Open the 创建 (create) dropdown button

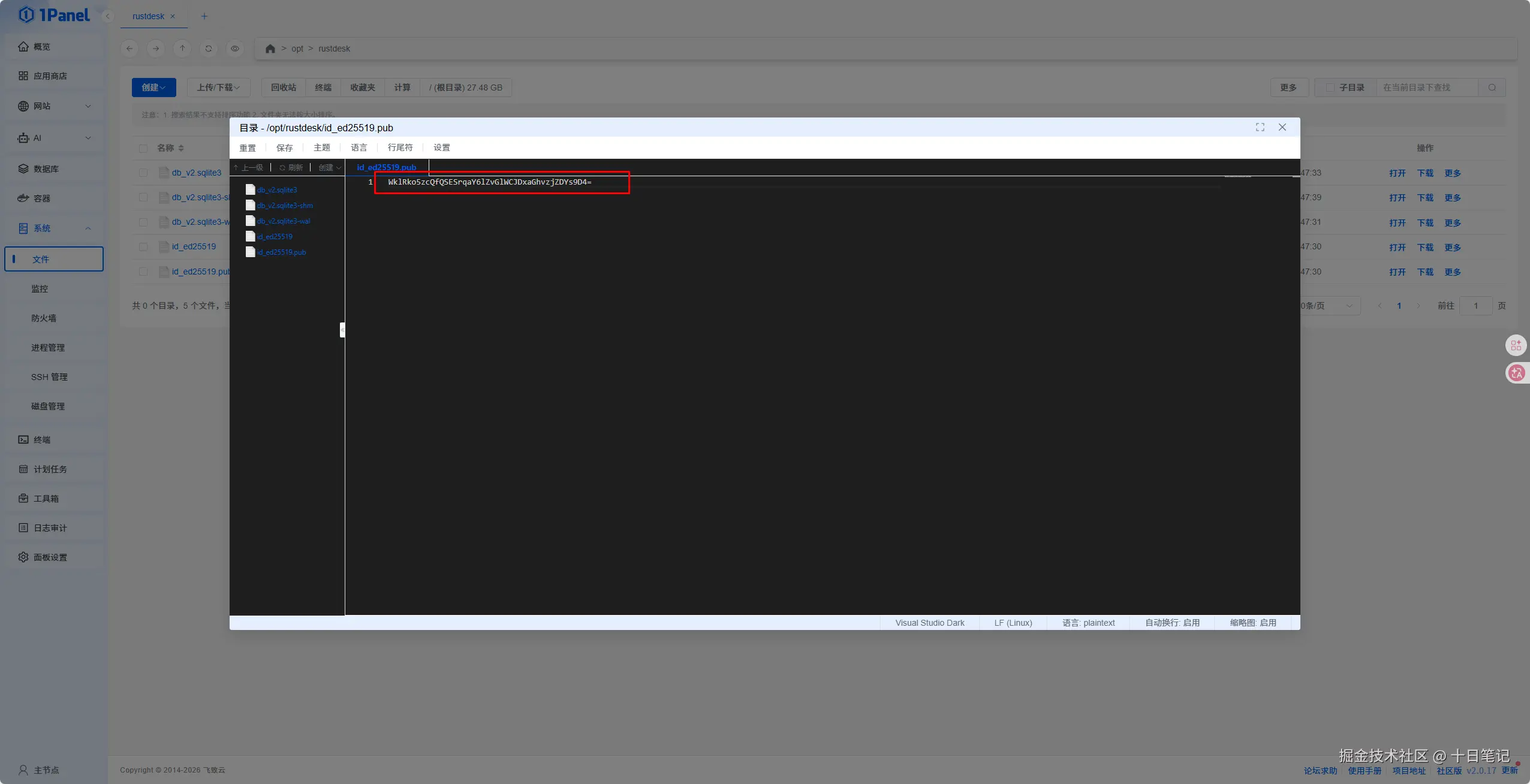coord(153,88)
